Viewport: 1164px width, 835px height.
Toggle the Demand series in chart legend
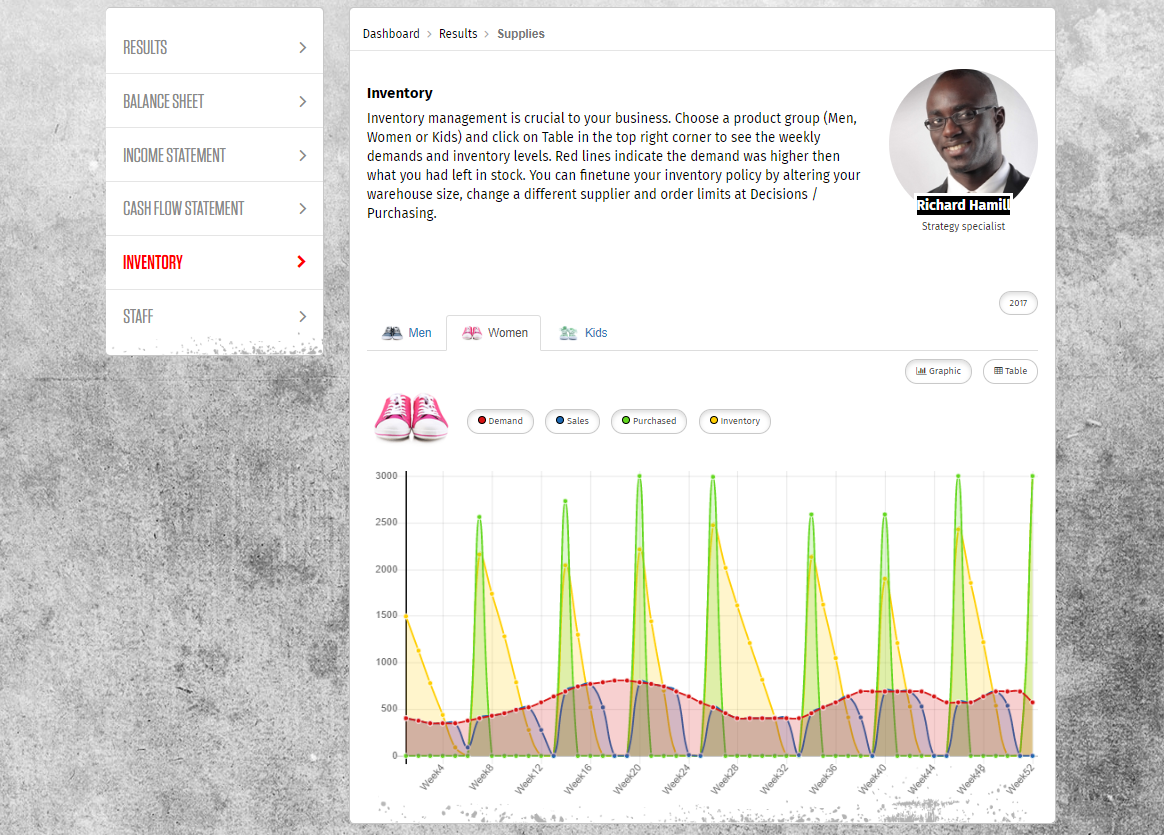coord(500,421)
